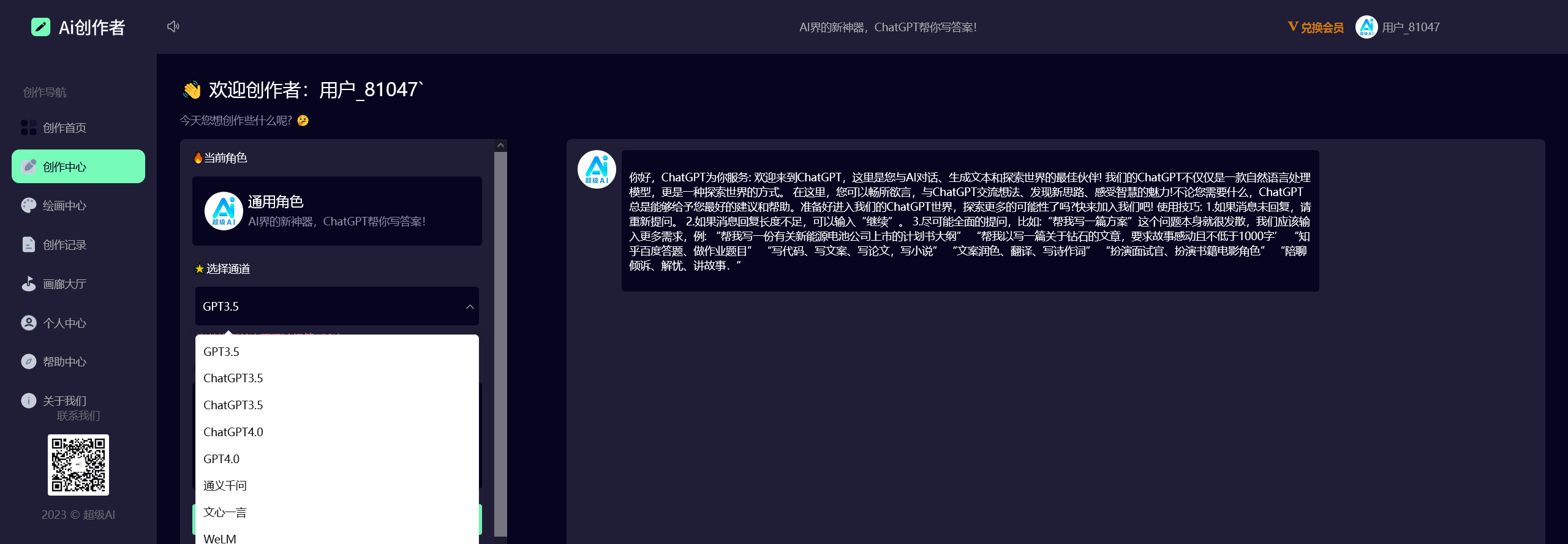Click the user avatar in top bar
The height and width of the screenshot is (544, 1568).
(1366, 27)
